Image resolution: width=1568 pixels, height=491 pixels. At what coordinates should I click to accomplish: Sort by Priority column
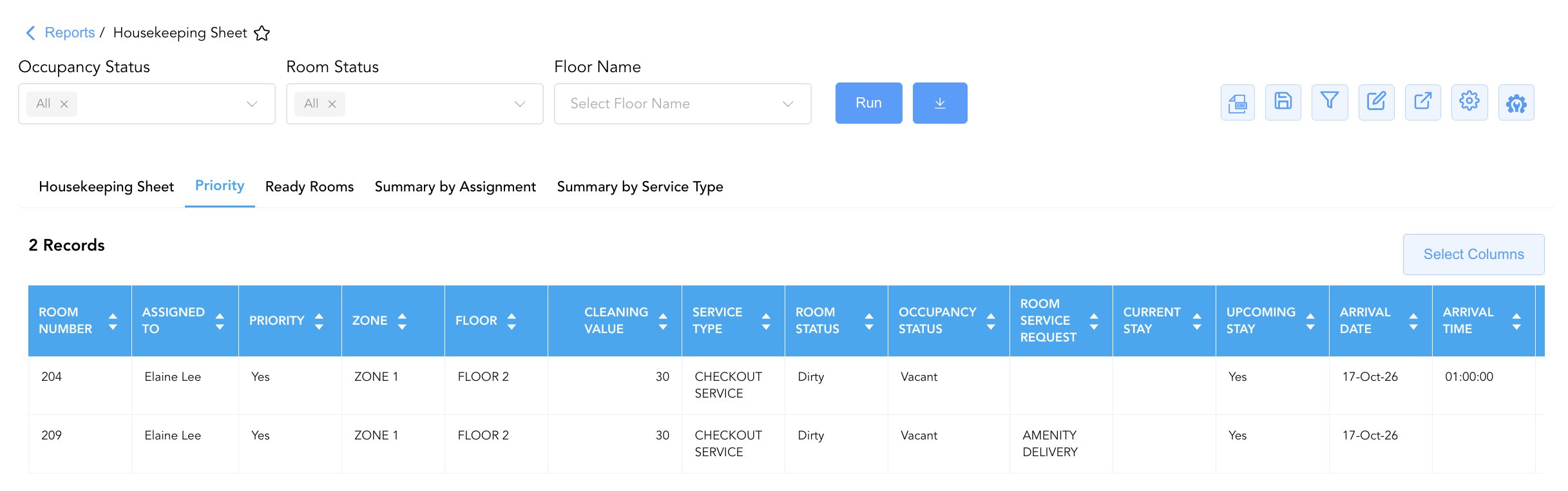pyautogui.click(x=319, y=321)
